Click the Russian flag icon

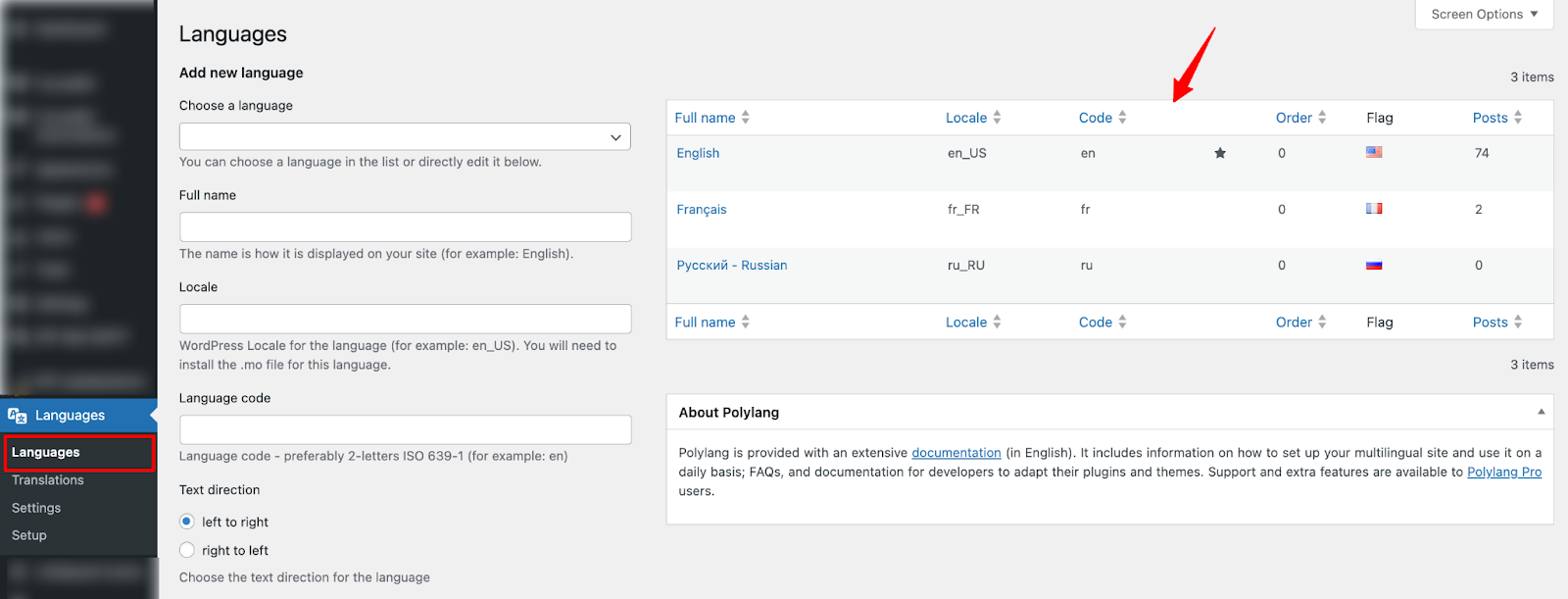1374,265
